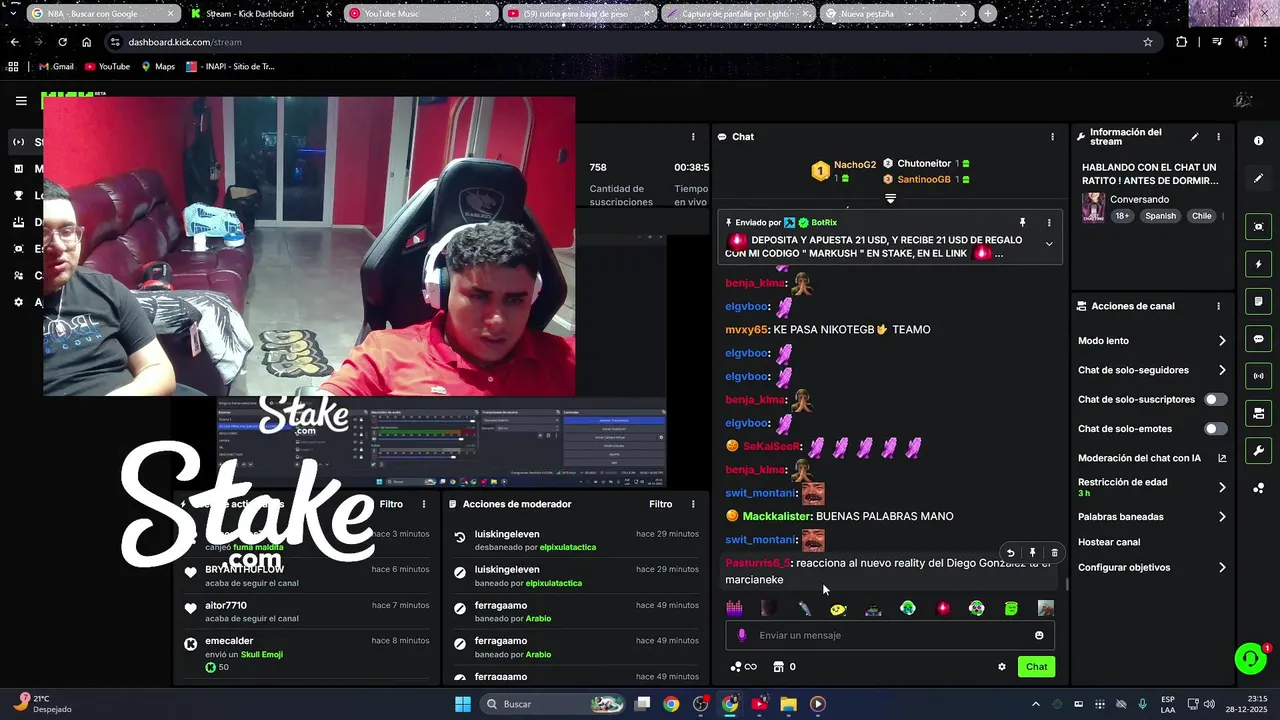Collapse the chat leaderboard handle
1280x720 pixels.
click(890, 198)
